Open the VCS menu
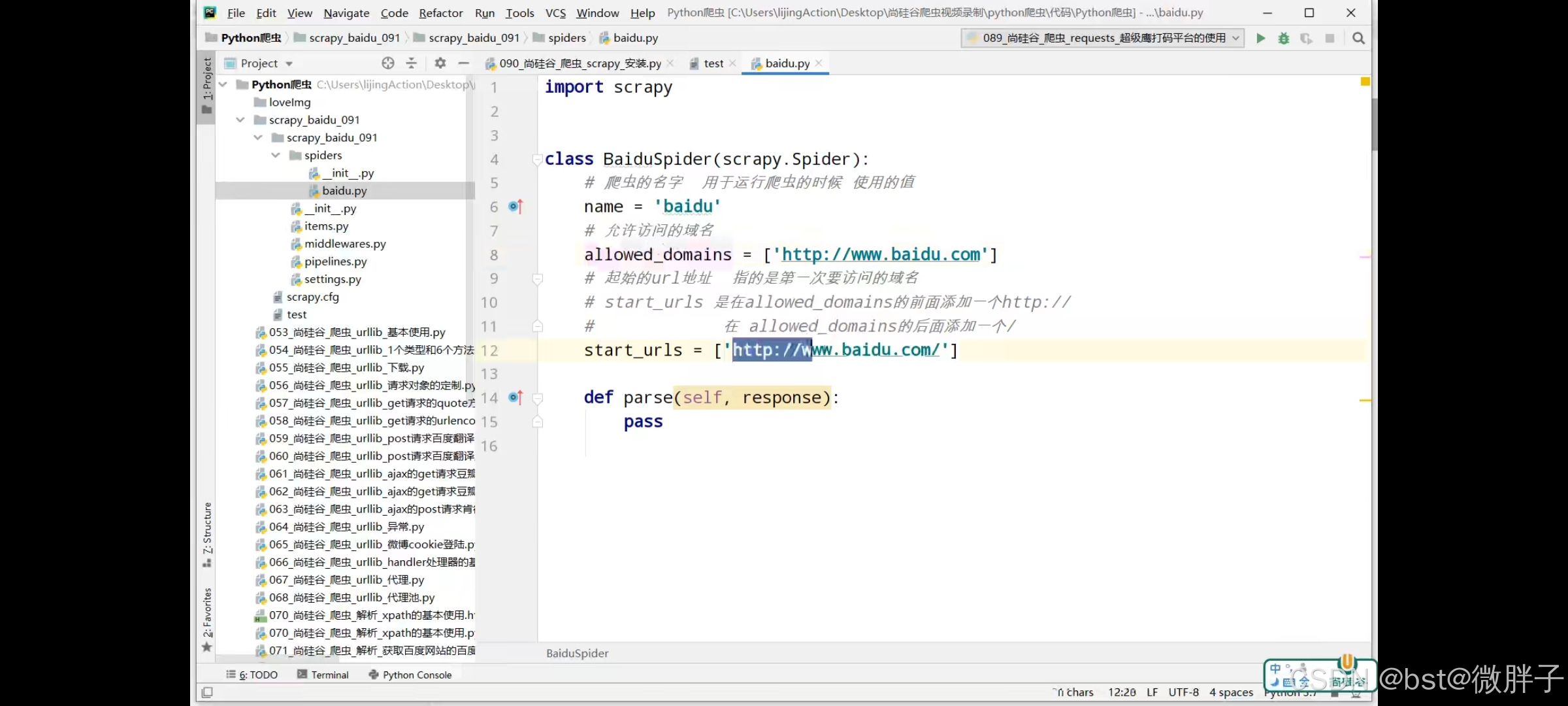The height and width of the screenshot is (706, 1568). coord(555,13)
